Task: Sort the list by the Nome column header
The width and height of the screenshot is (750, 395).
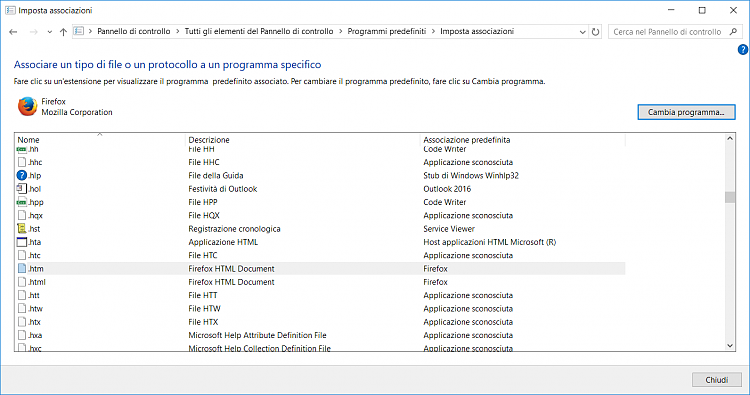Action: (99, 140)
